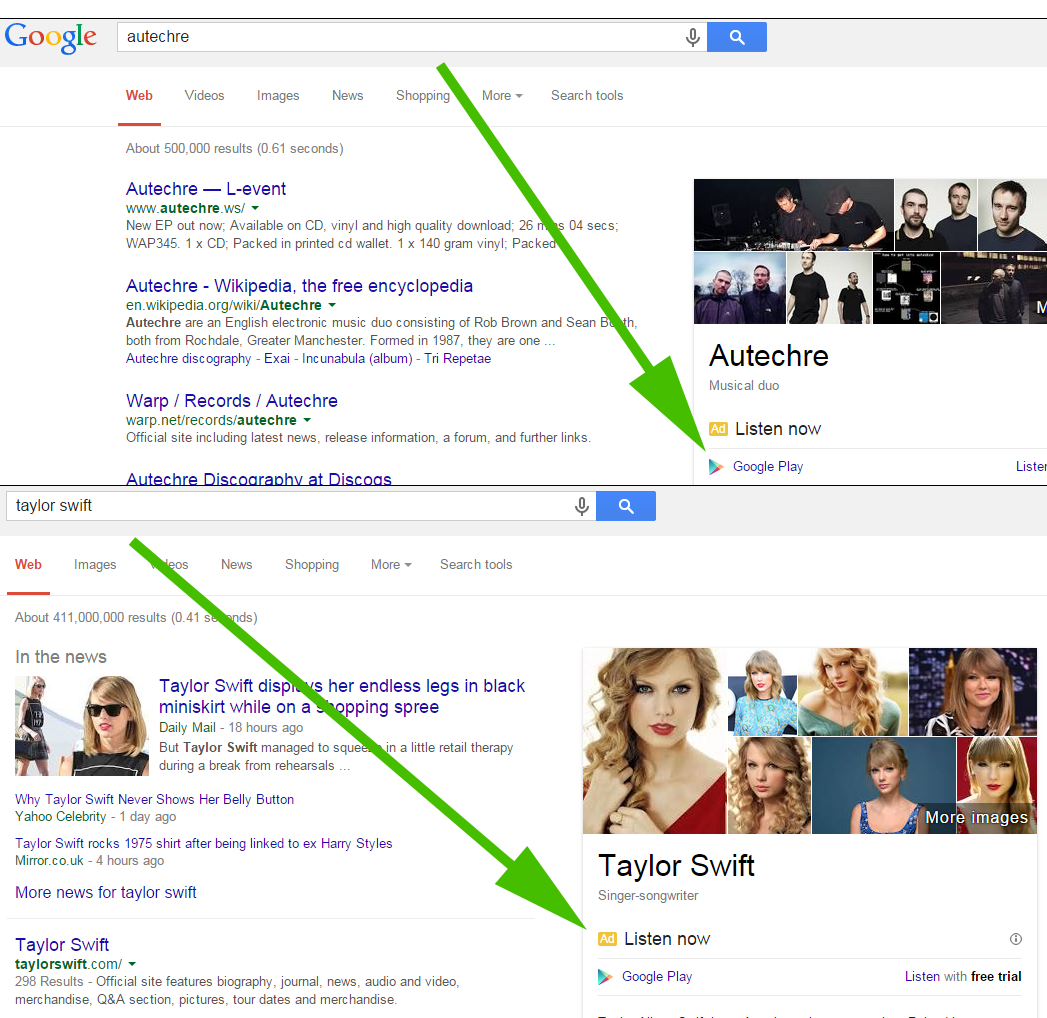1047x1018 pixels.
Task: Open info icon next to Taylor Swift Listen now
Action: 1016,939
